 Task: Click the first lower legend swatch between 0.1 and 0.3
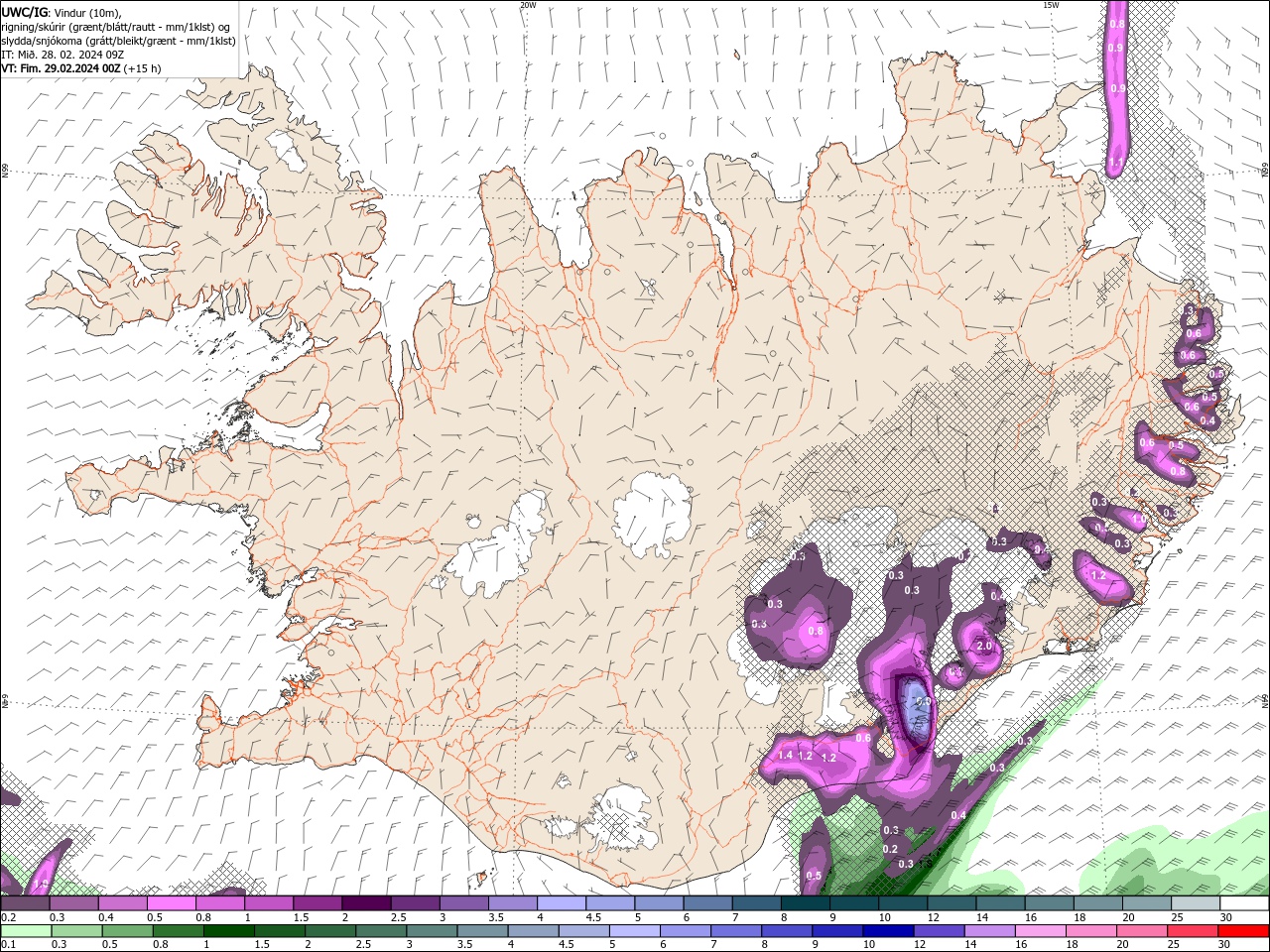pos(26,931)
